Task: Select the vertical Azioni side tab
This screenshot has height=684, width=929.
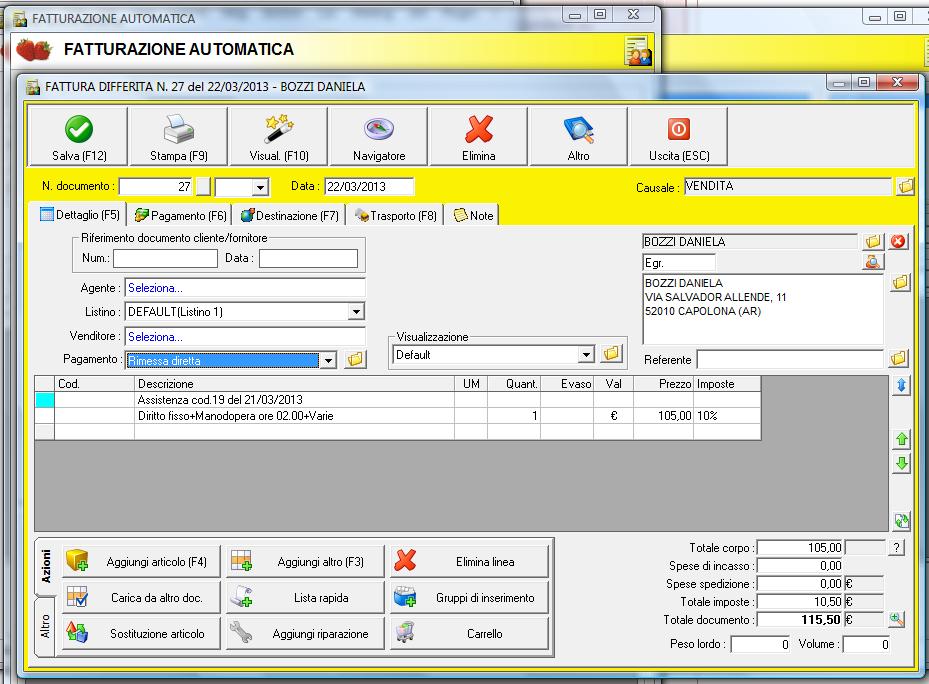Action: click(46, 567)
